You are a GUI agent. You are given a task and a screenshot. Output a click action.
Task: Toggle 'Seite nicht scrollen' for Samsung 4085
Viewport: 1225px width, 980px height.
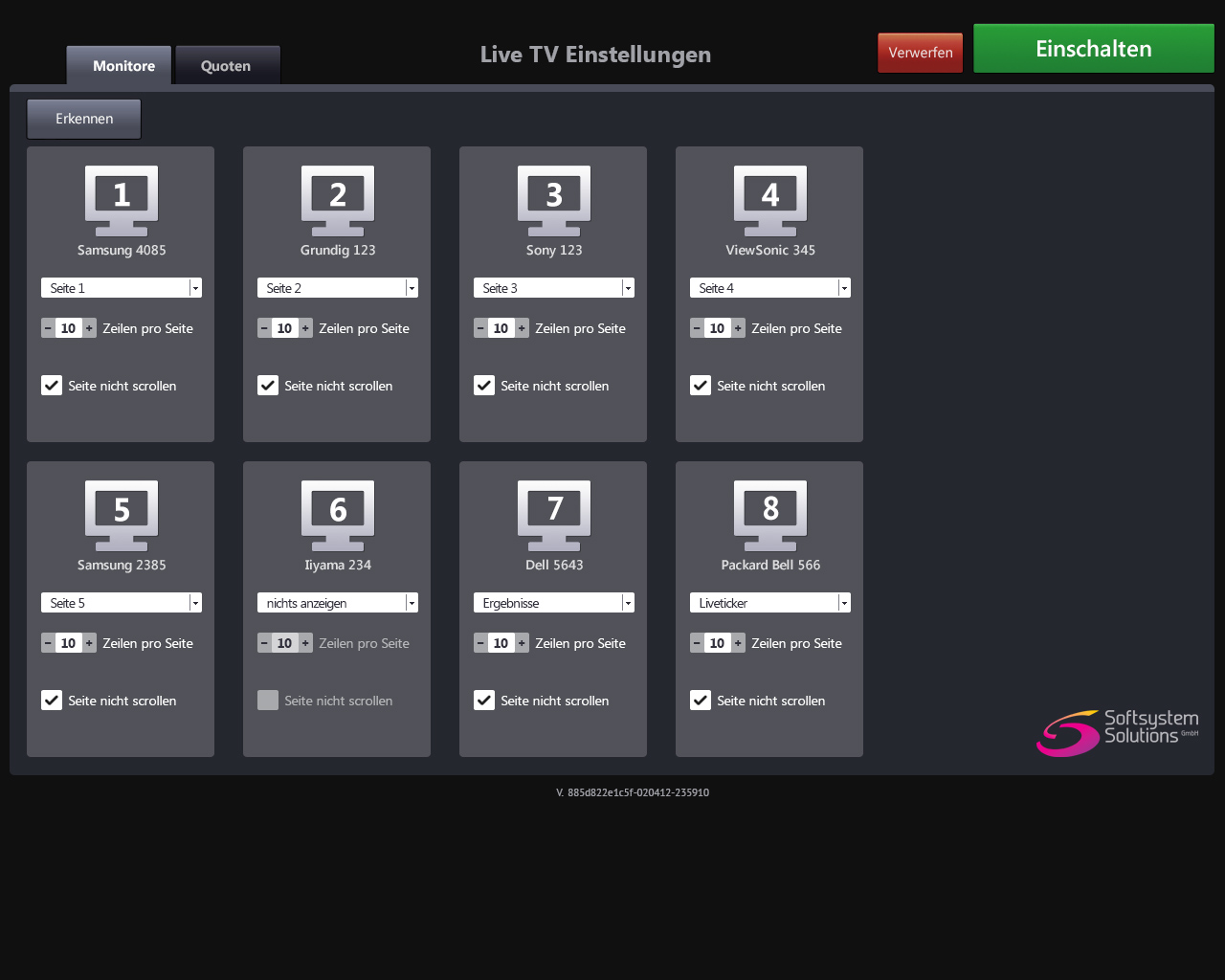(x=52, y=386)
